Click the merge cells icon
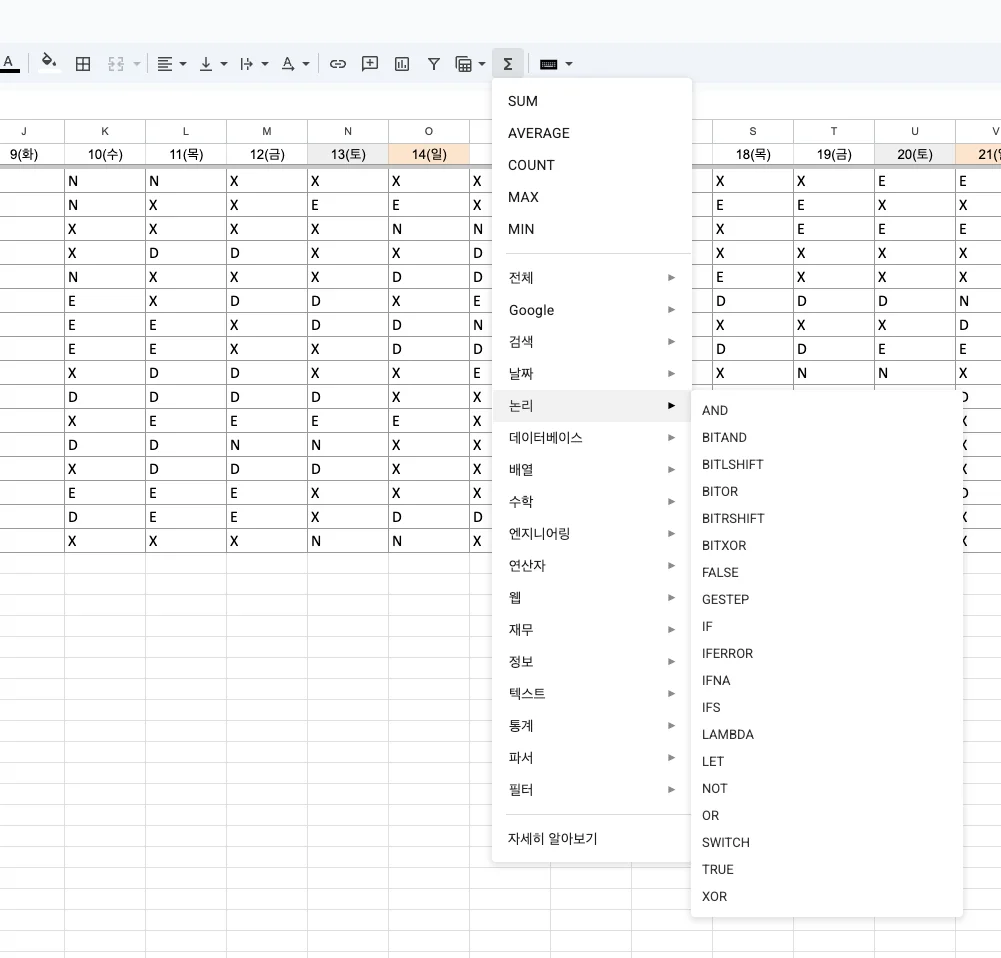1001x958 pixels. point(116,64)
